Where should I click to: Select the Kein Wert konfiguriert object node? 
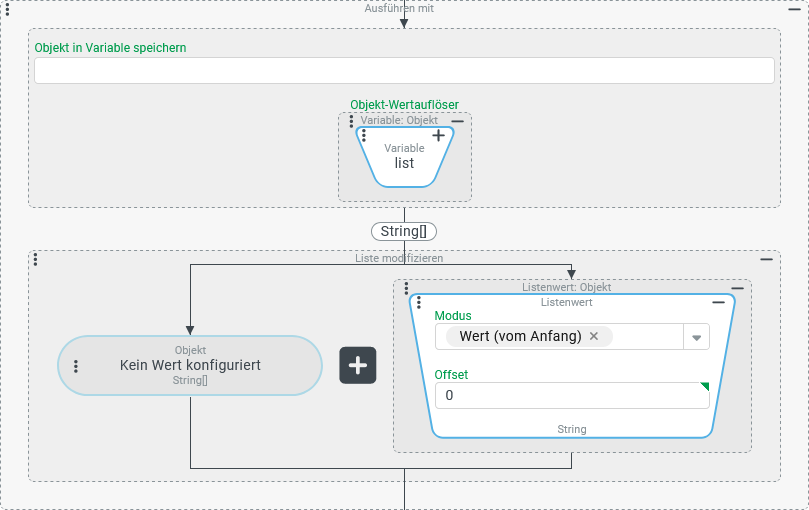click(190, 366)
